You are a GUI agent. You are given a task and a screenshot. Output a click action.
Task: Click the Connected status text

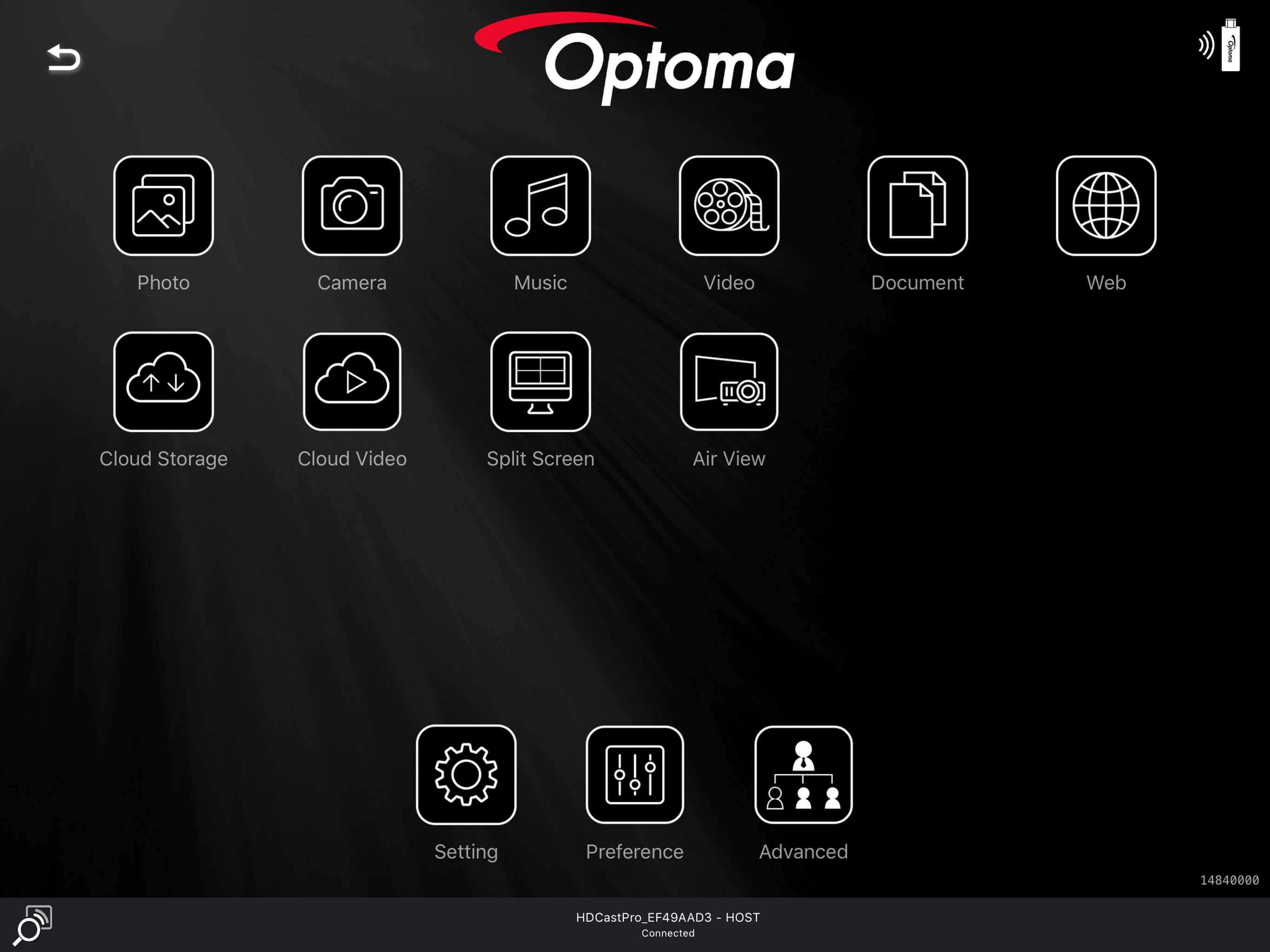(668, 933)
